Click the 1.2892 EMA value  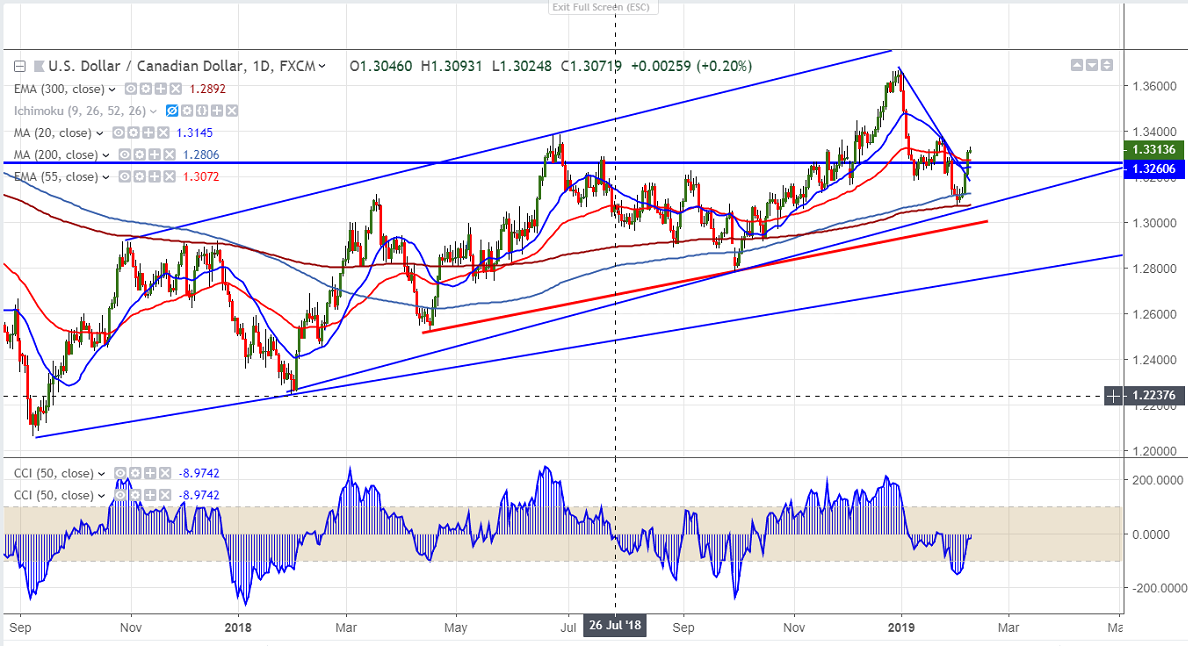pos(208,89)
